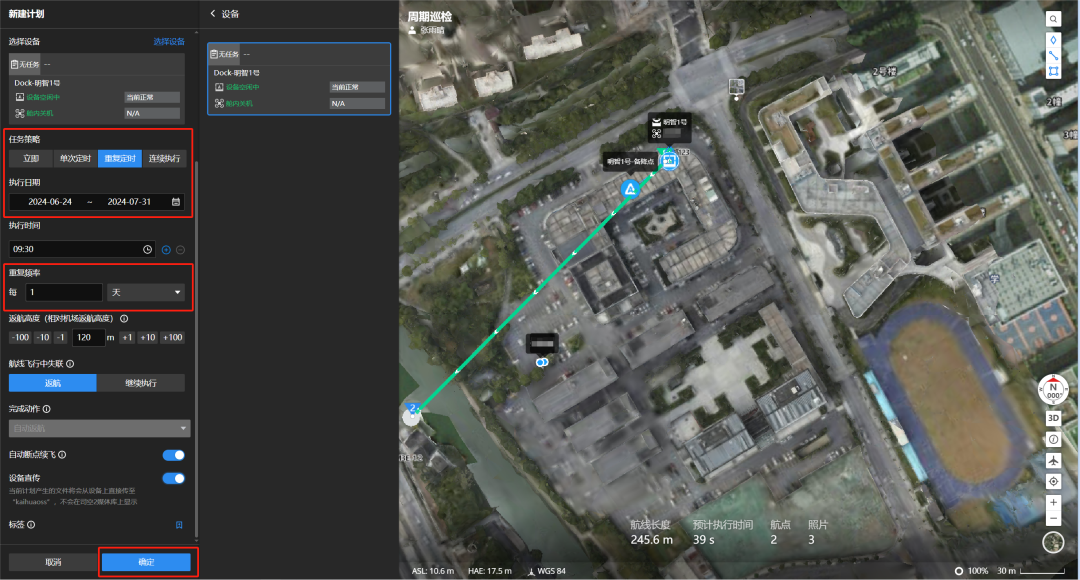Screen dimensions: 1080x580
Task: Open the map layer globe thumbnail
Action: click(x=1053, y=543)
